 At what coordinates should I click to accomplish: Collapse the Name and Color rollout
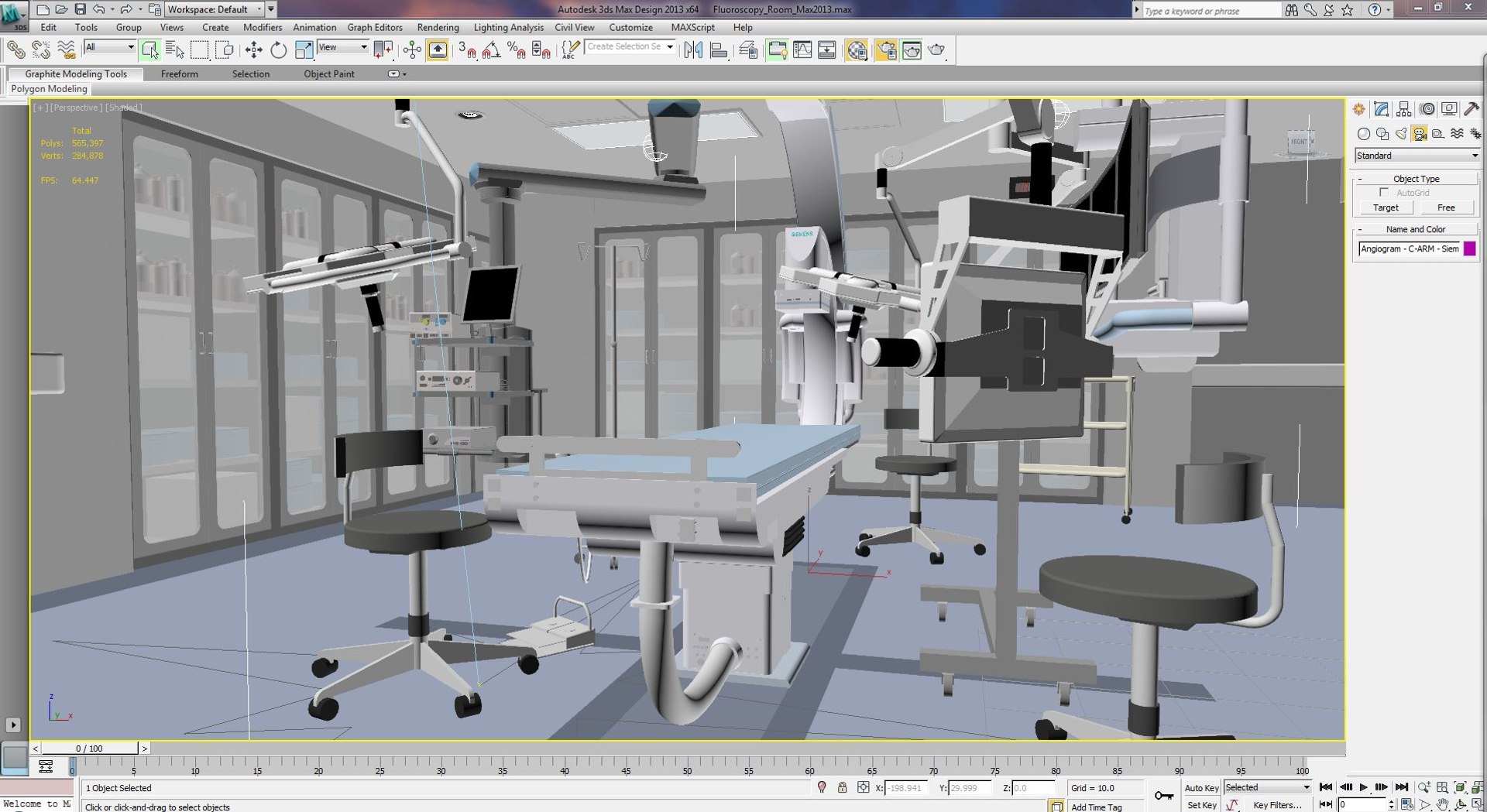pos(1417,229)
